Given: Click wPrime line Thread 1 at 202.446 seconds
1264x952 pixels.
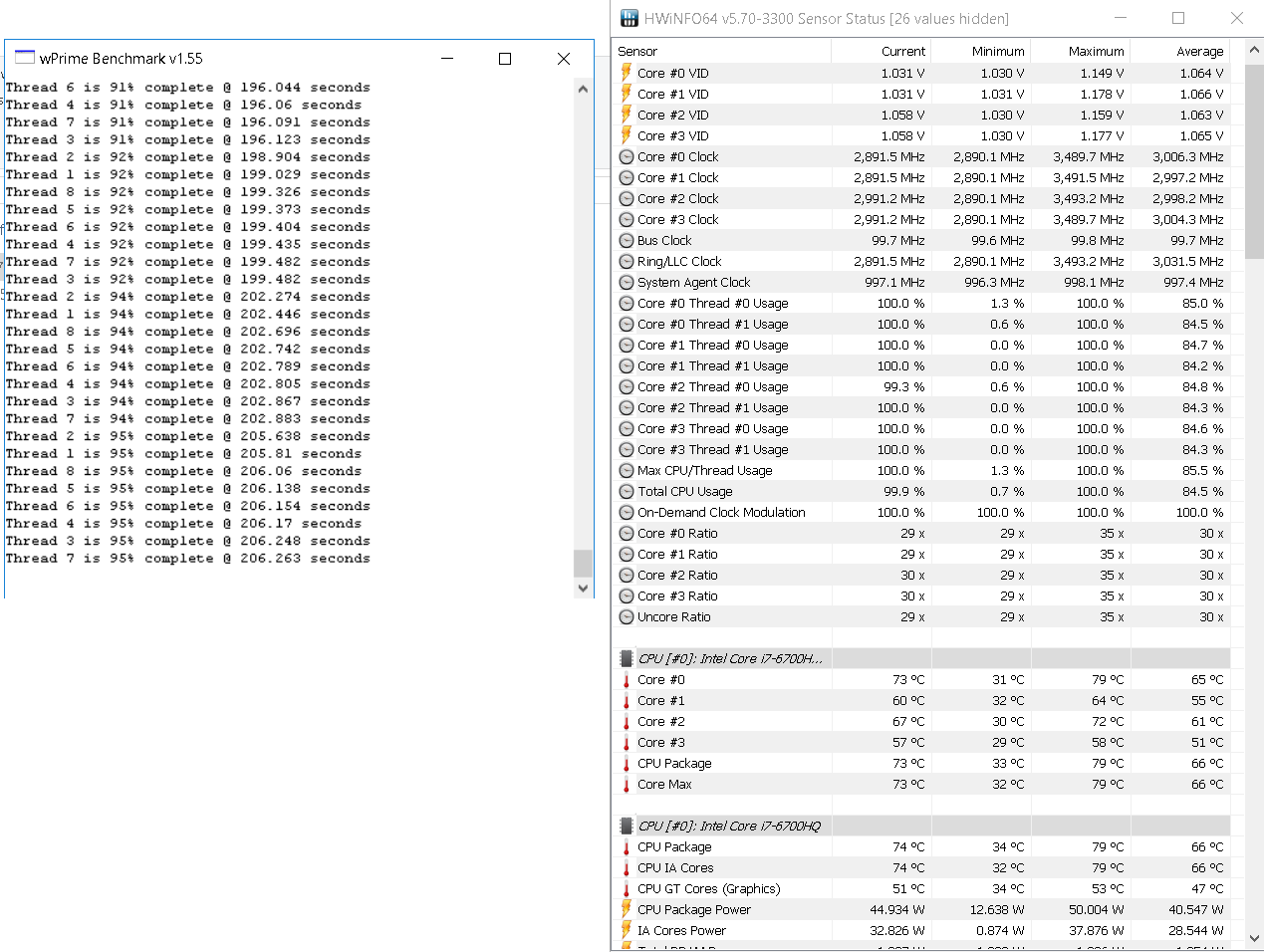Looking at the screenshot, I should tap(187, 314).
